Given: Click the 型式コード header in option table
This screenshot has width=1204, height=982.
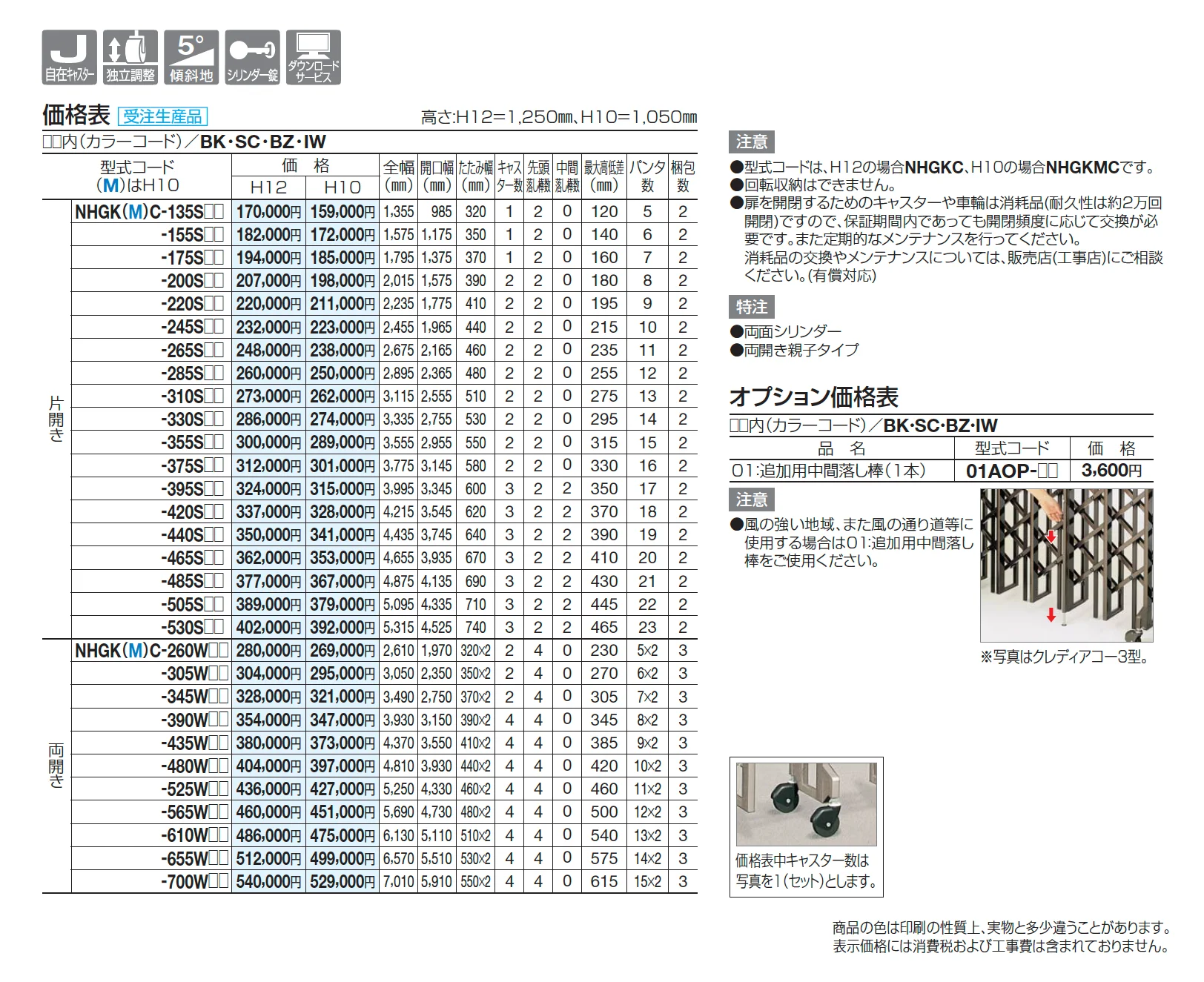Looking at the screenshot, I should coord(1012,448).
